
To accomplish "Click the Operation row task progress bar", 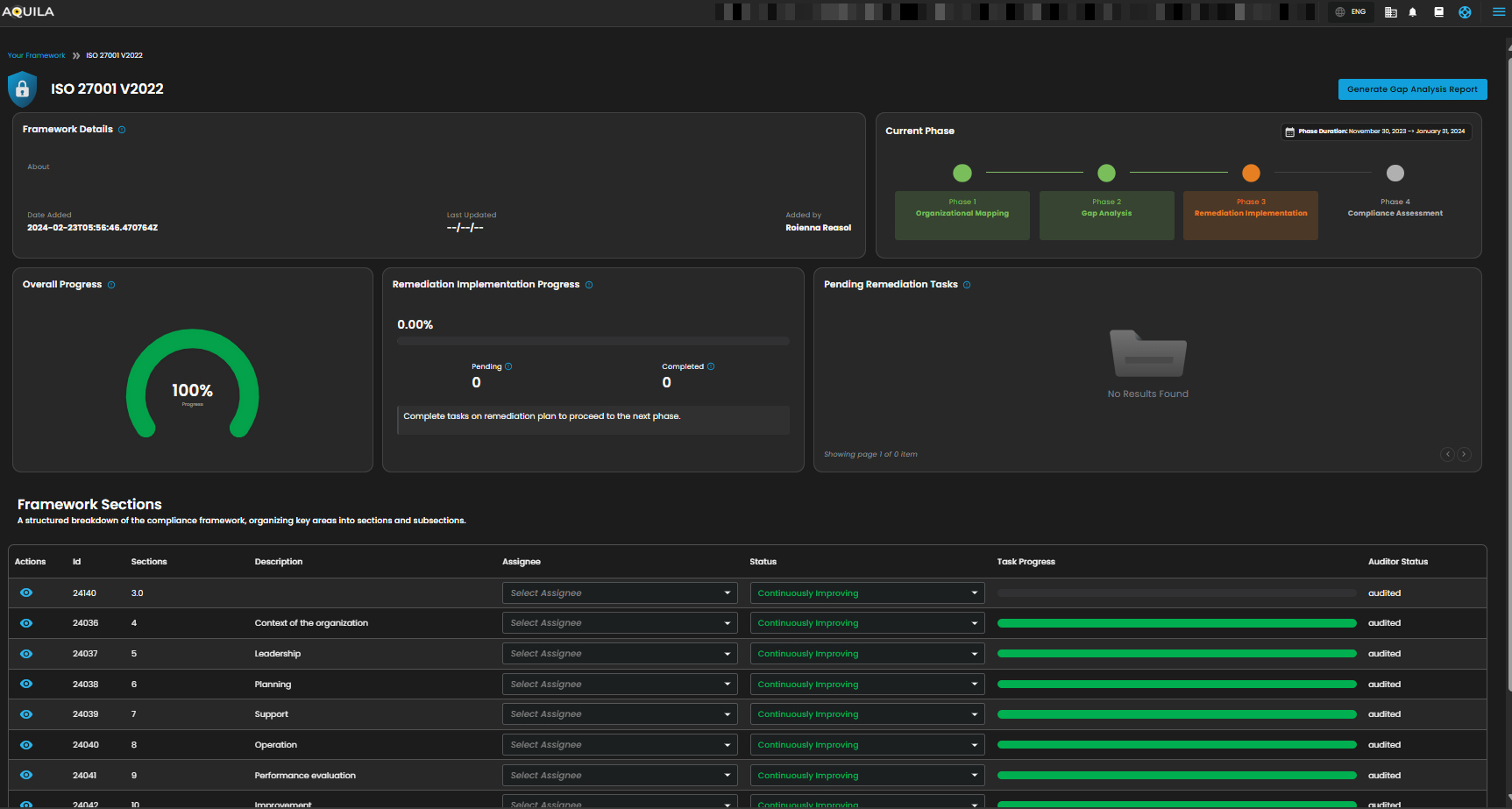I will coord(1176,745).
